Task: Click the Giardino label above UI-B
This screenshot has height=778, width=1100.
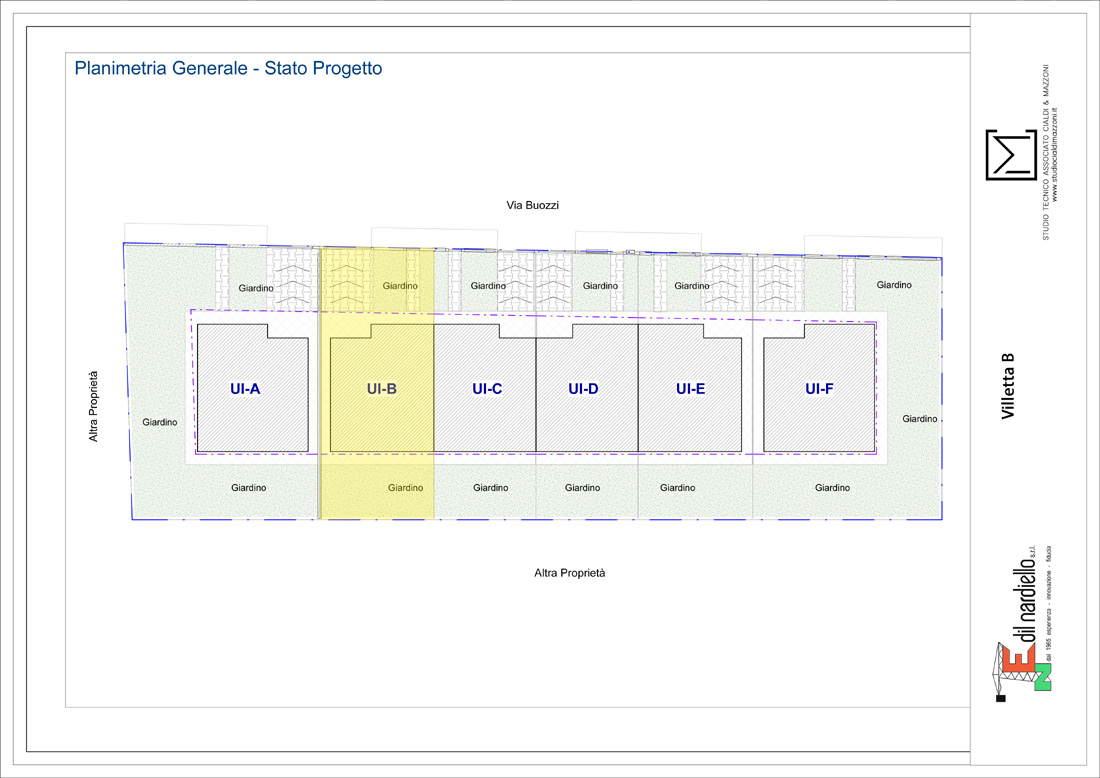Action: pyautogui.click(x=400, y=286)
